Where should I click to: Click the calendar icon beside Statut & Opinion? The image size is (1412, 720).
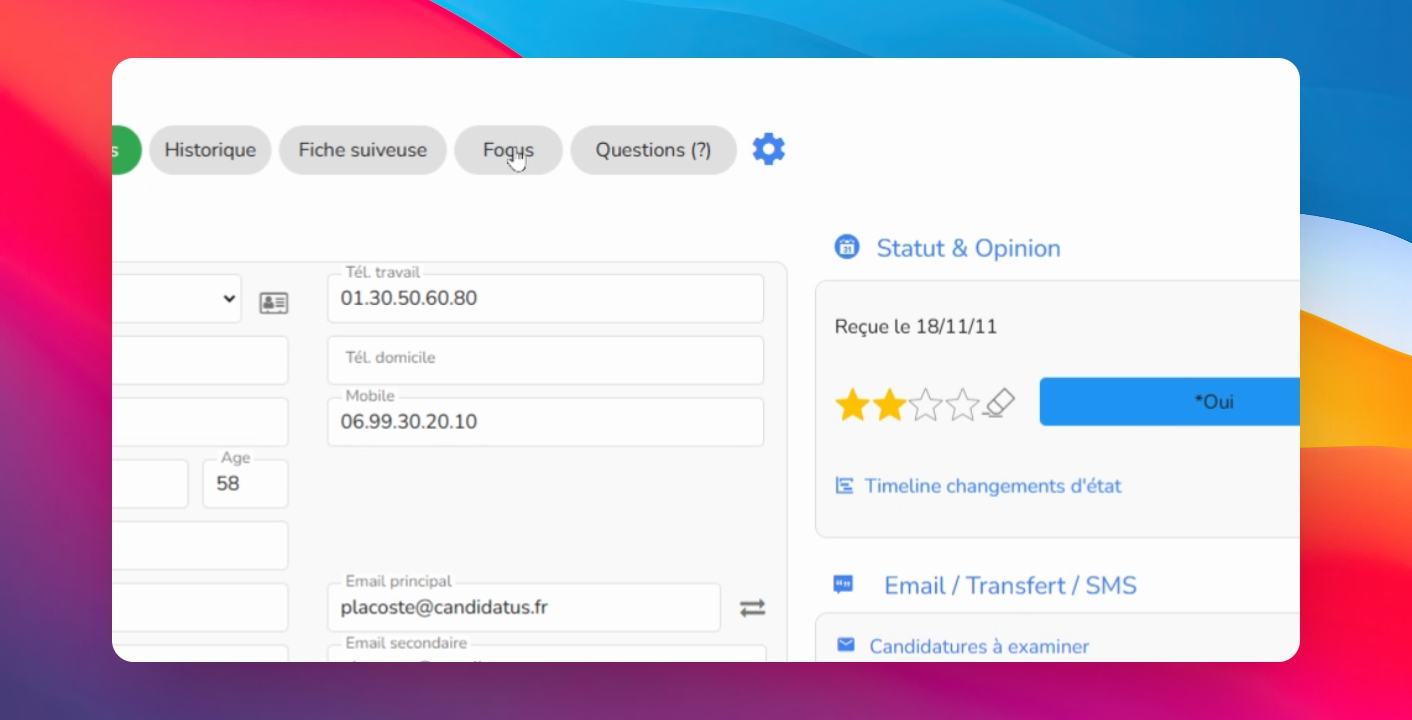click(847, 247)
